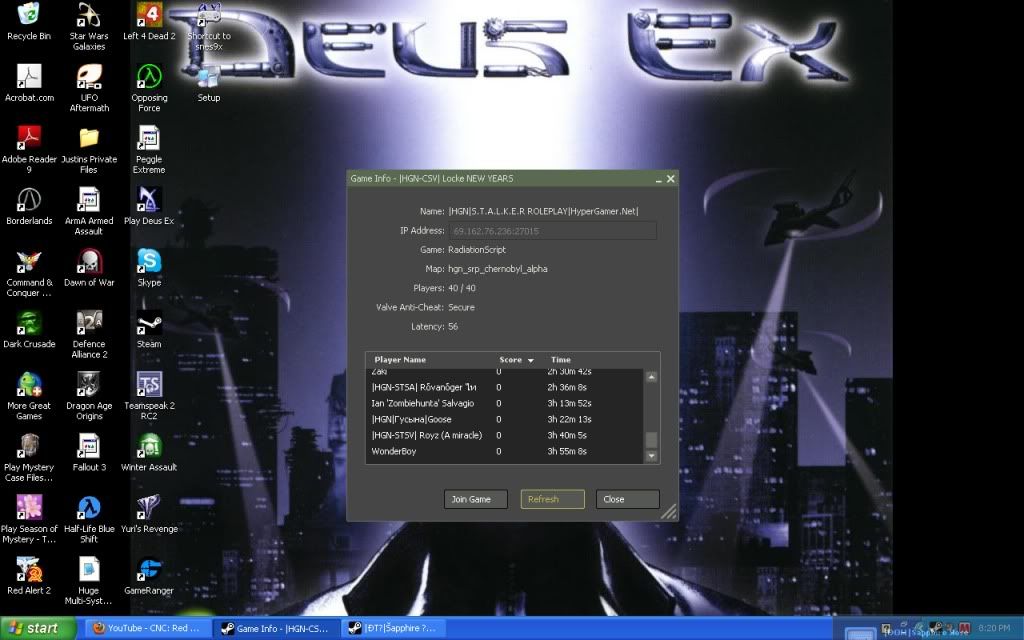This screenshot has height=640, width=1024.
Task: Launch Star Wars Galaxies desktop shortcut
Action: coord(89,26)
